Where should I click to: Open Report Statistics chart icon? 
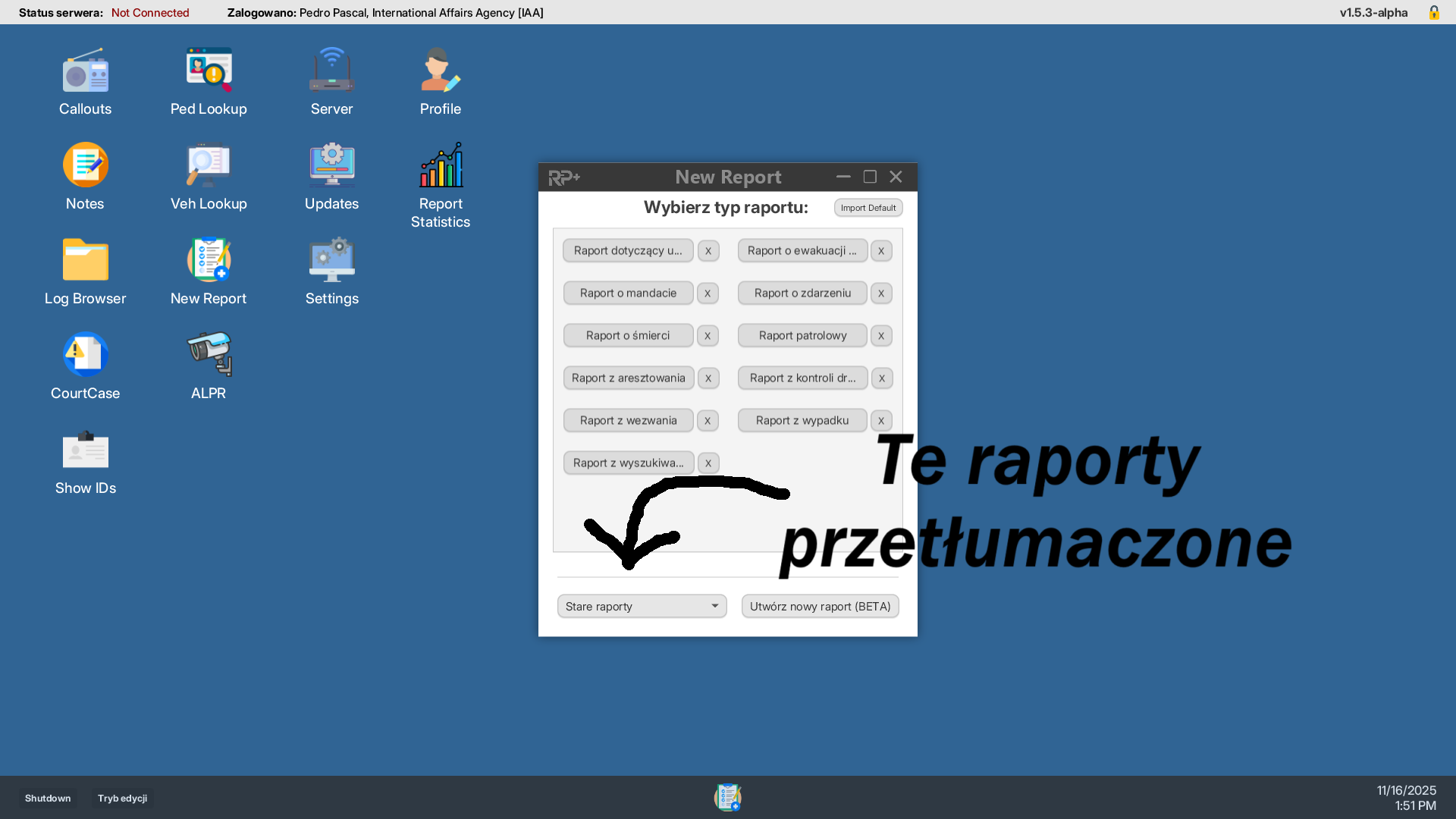(441, 167)
